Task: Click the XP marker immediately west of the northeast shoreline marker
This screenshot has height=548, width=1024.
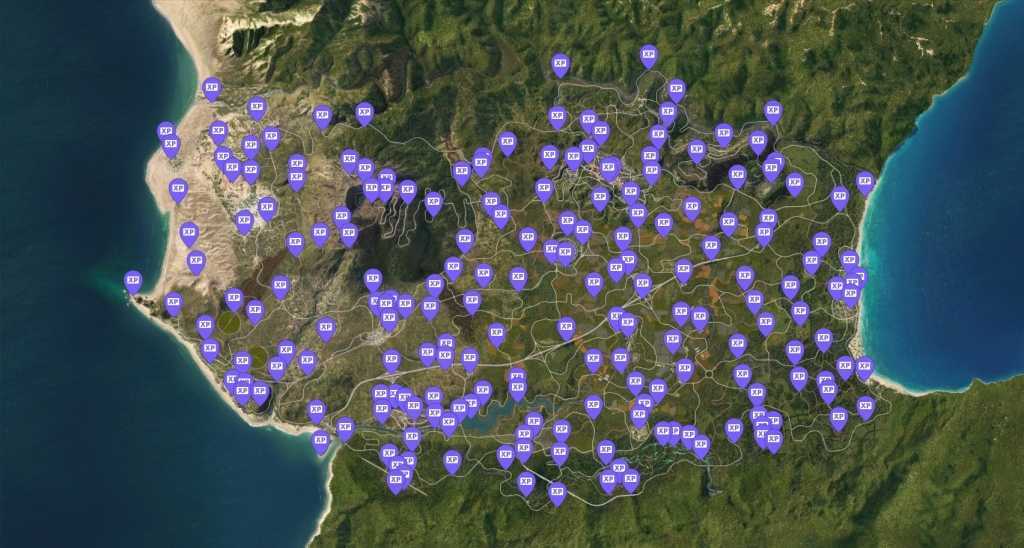Action: point(839,196)
